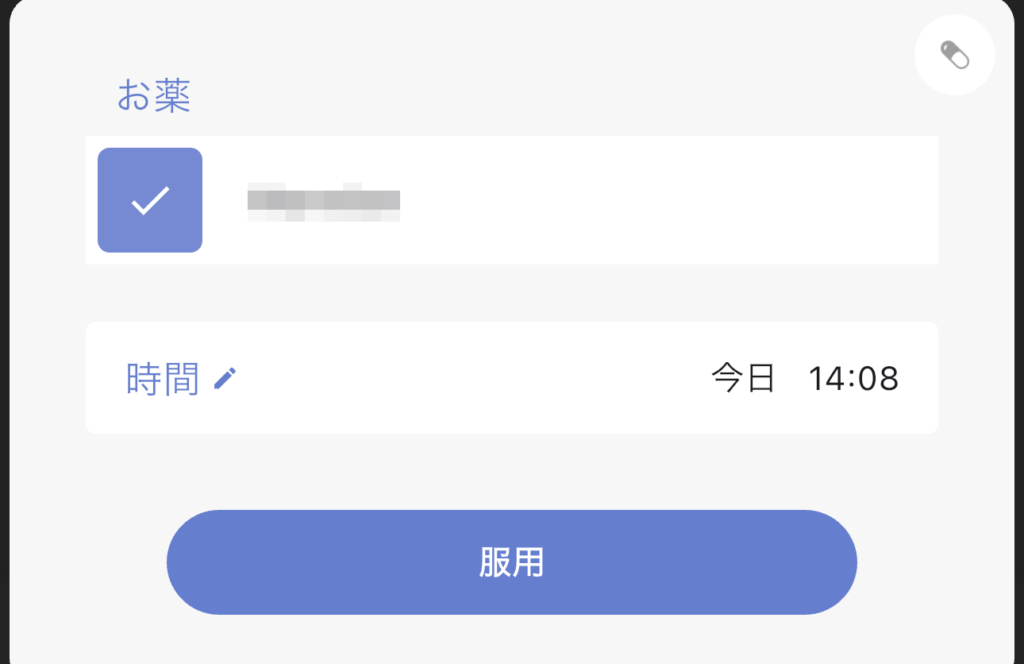This screenshot has width=1024, height=664.
Task: Open the medication list via the round pill button
Action: 954,55
